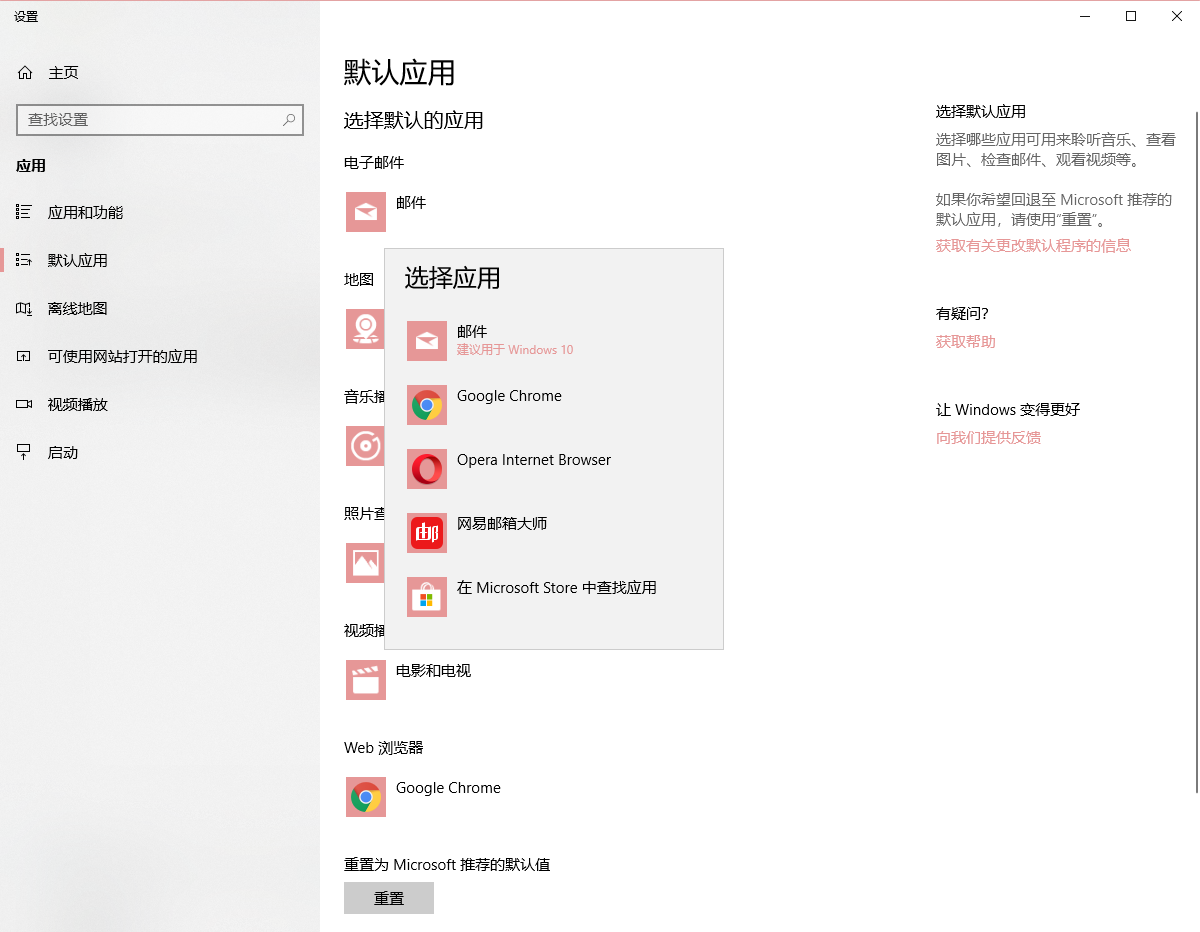The image size is (1200, 932).
Task: Open the 启动 settings page
Action: coord(64,452)
